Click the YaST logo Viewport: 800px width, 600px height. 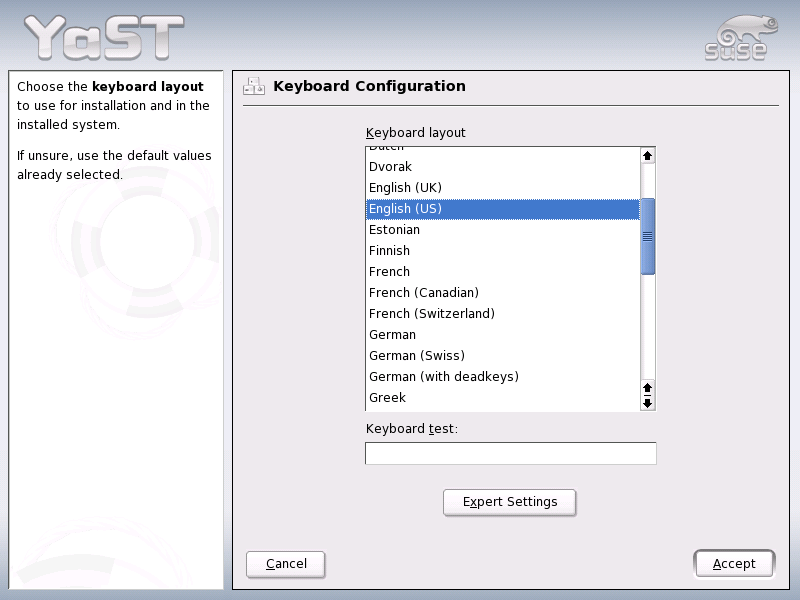pyautogui.click(x=100, y=35)
